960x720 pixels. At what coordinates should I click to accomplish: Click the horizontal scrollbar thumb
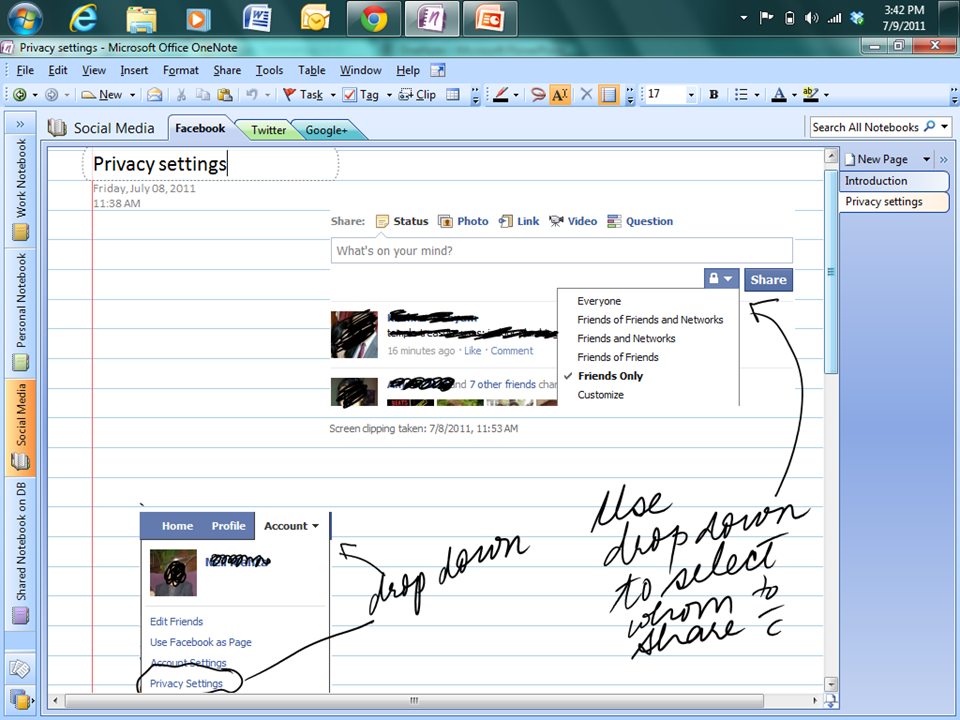click(x=414, y=700)
